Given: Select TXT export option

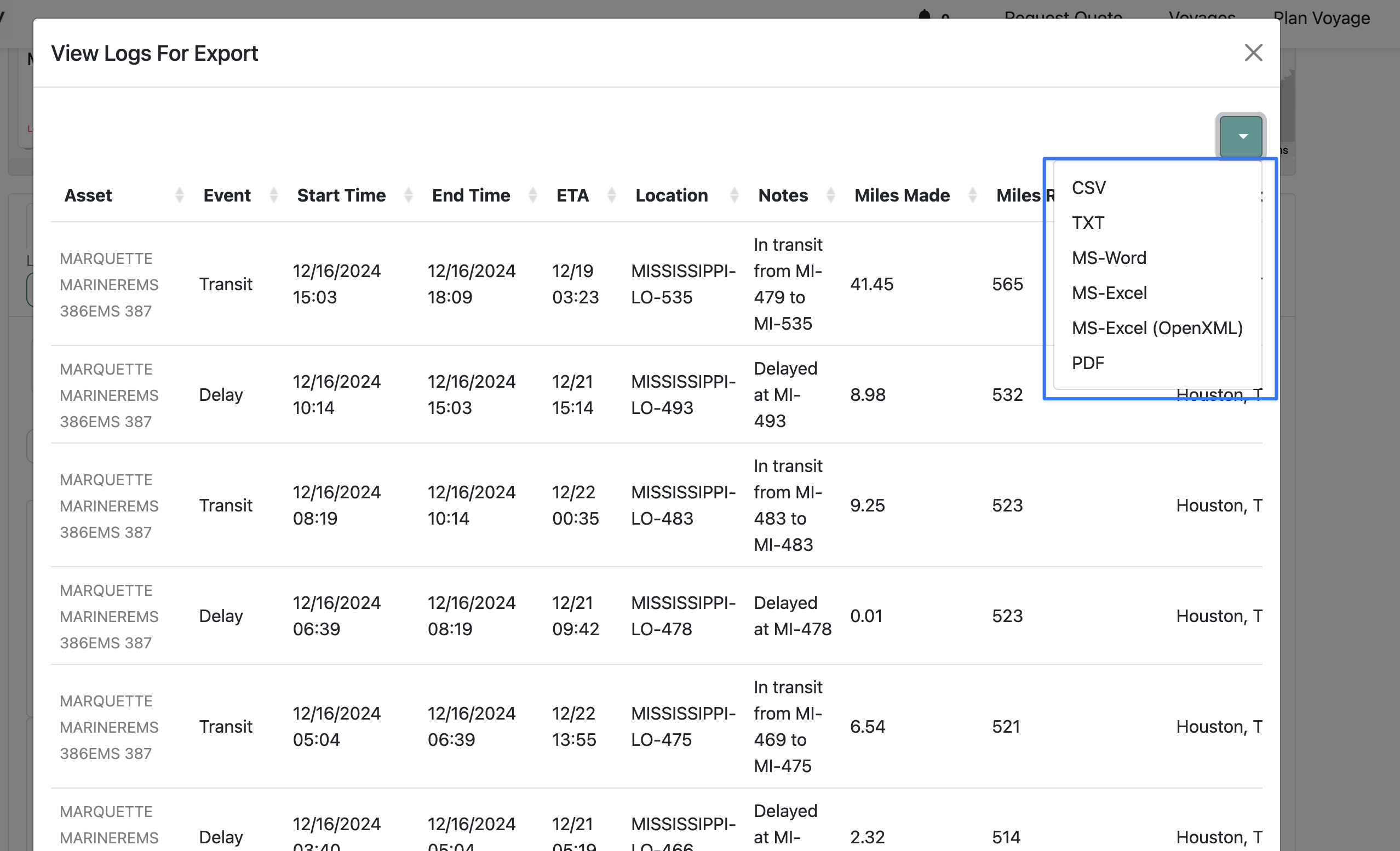Looking at the screenshot, I should coord(1087,223).
